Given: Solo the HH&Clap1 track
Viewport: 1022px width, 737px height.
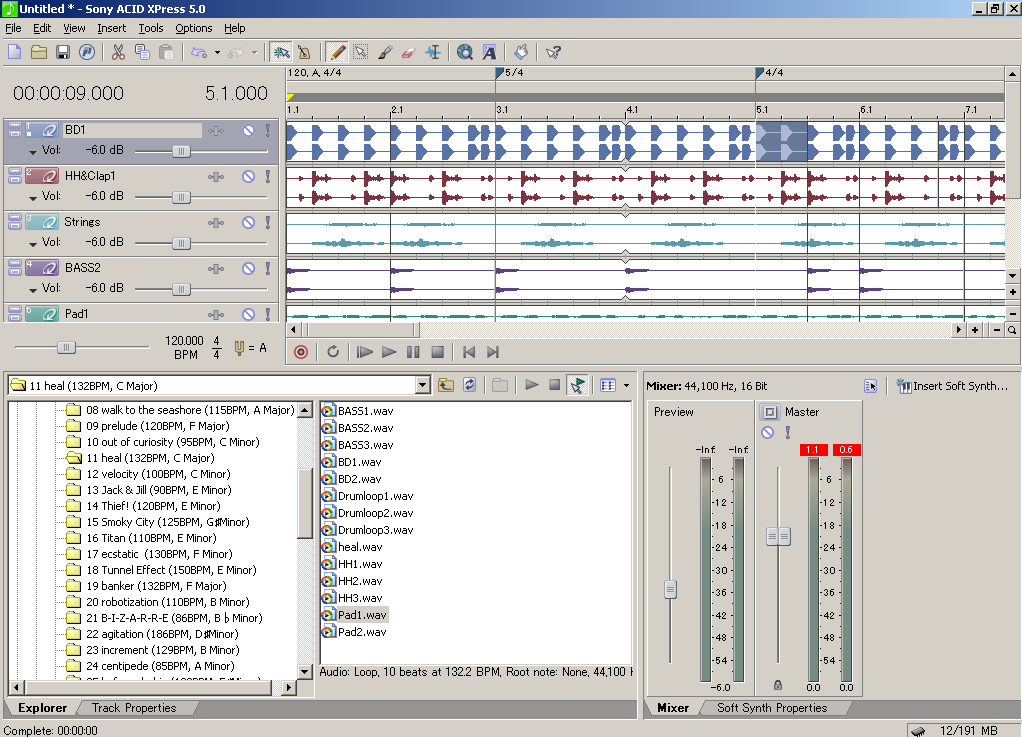Looking at the screenshot, I should point(268,176).
